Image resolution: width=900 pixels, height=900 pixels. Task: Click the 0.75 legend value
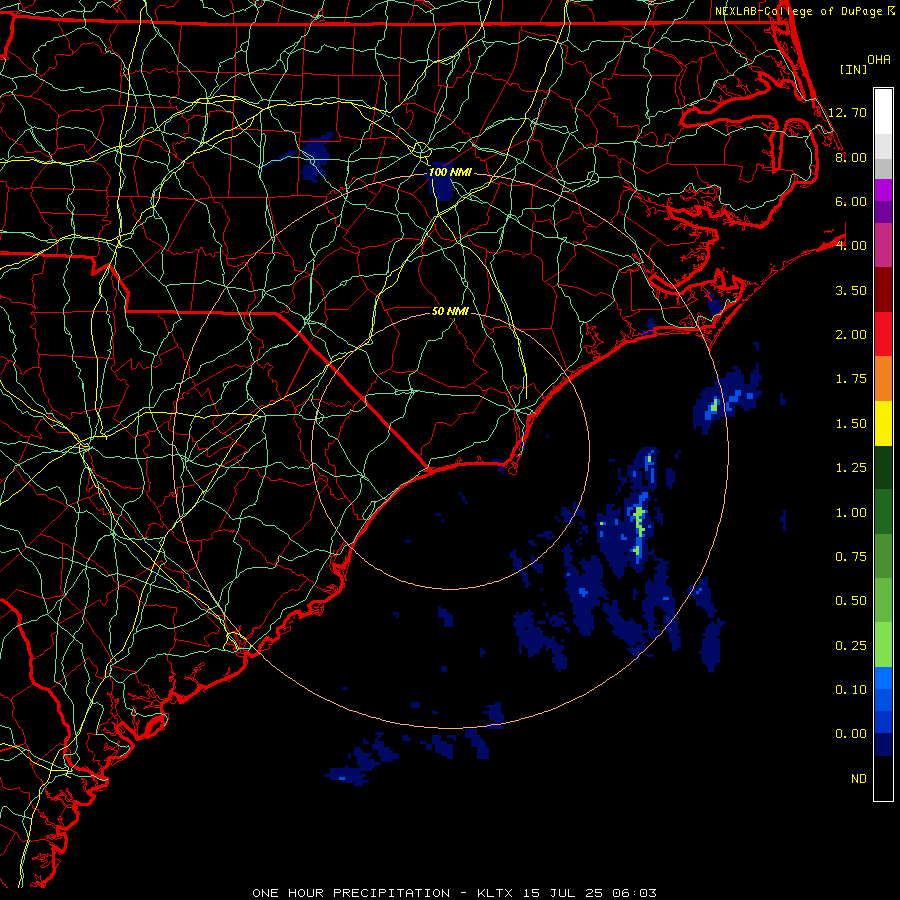coord(851,557)
